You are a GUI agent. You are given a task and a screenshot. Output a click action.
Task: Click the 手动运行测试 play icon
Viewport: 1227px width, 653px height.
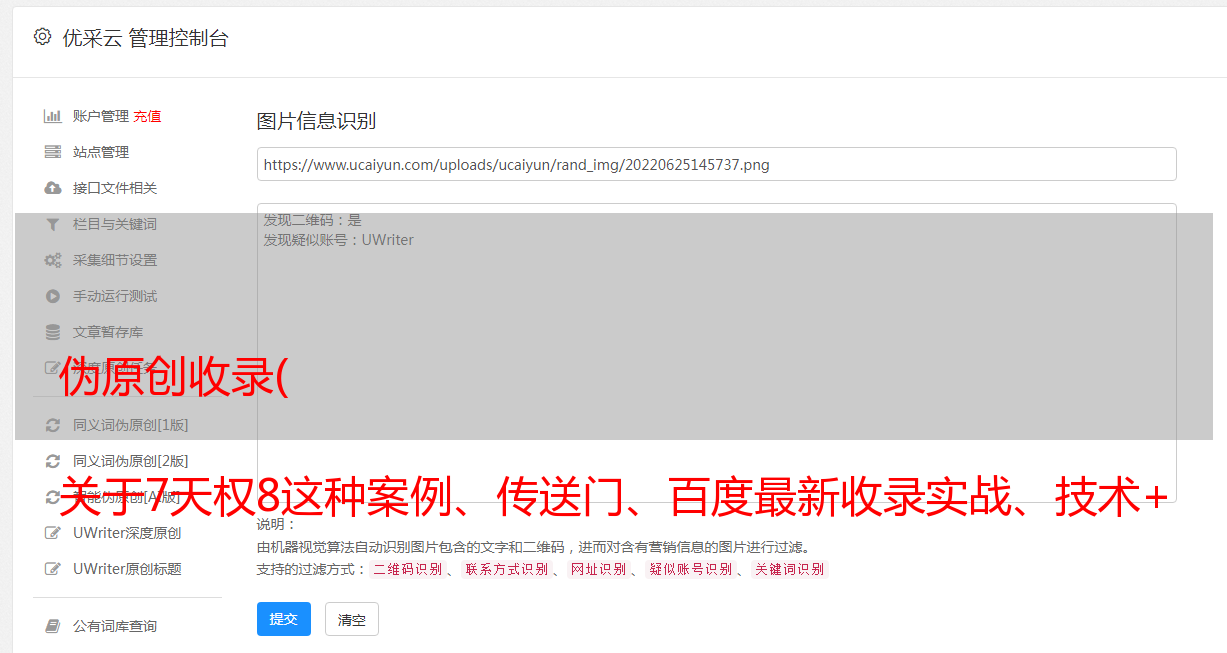(x=53, y=296)
